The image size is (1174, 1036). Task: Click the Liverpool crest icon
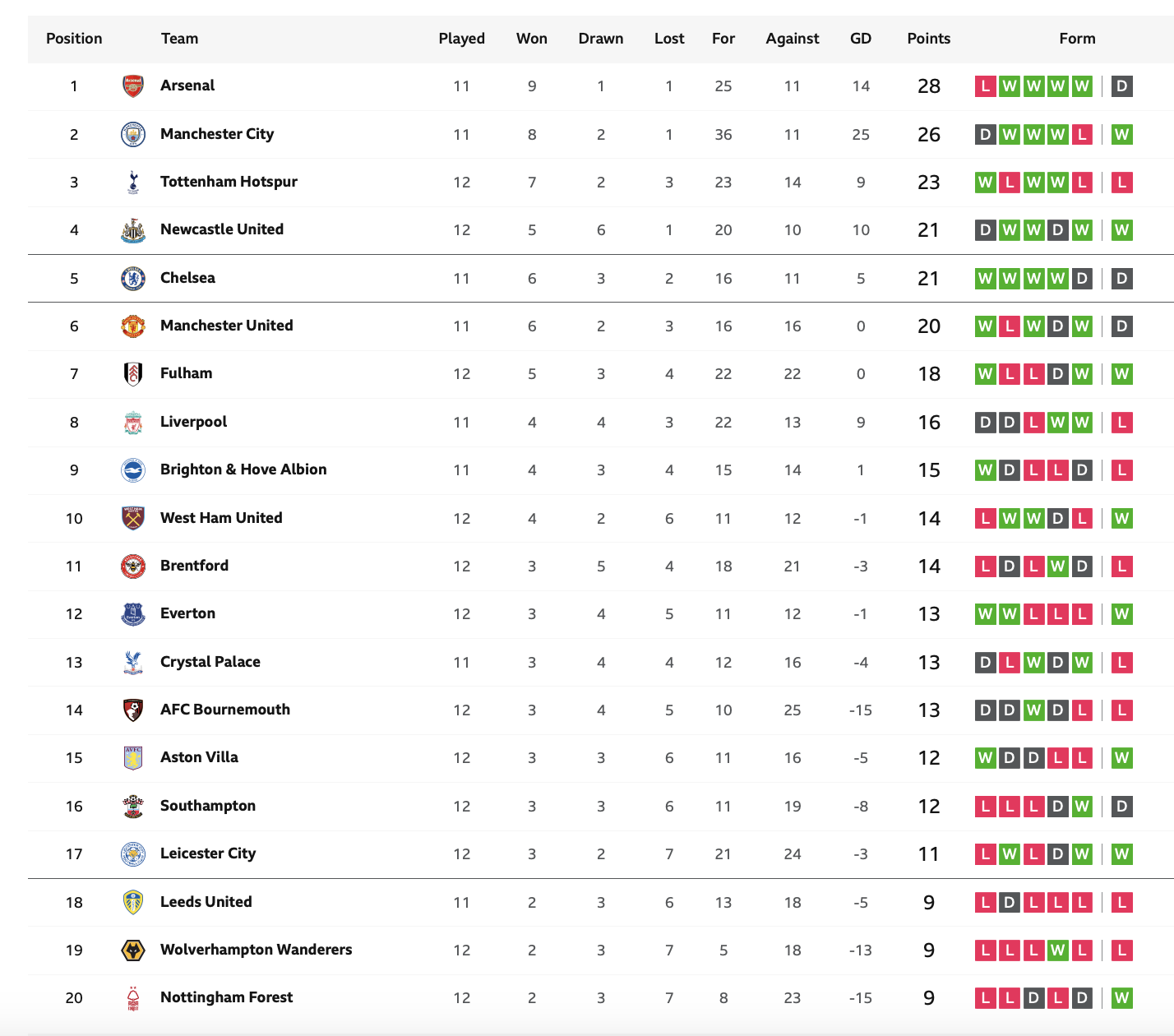pos(133,422)
